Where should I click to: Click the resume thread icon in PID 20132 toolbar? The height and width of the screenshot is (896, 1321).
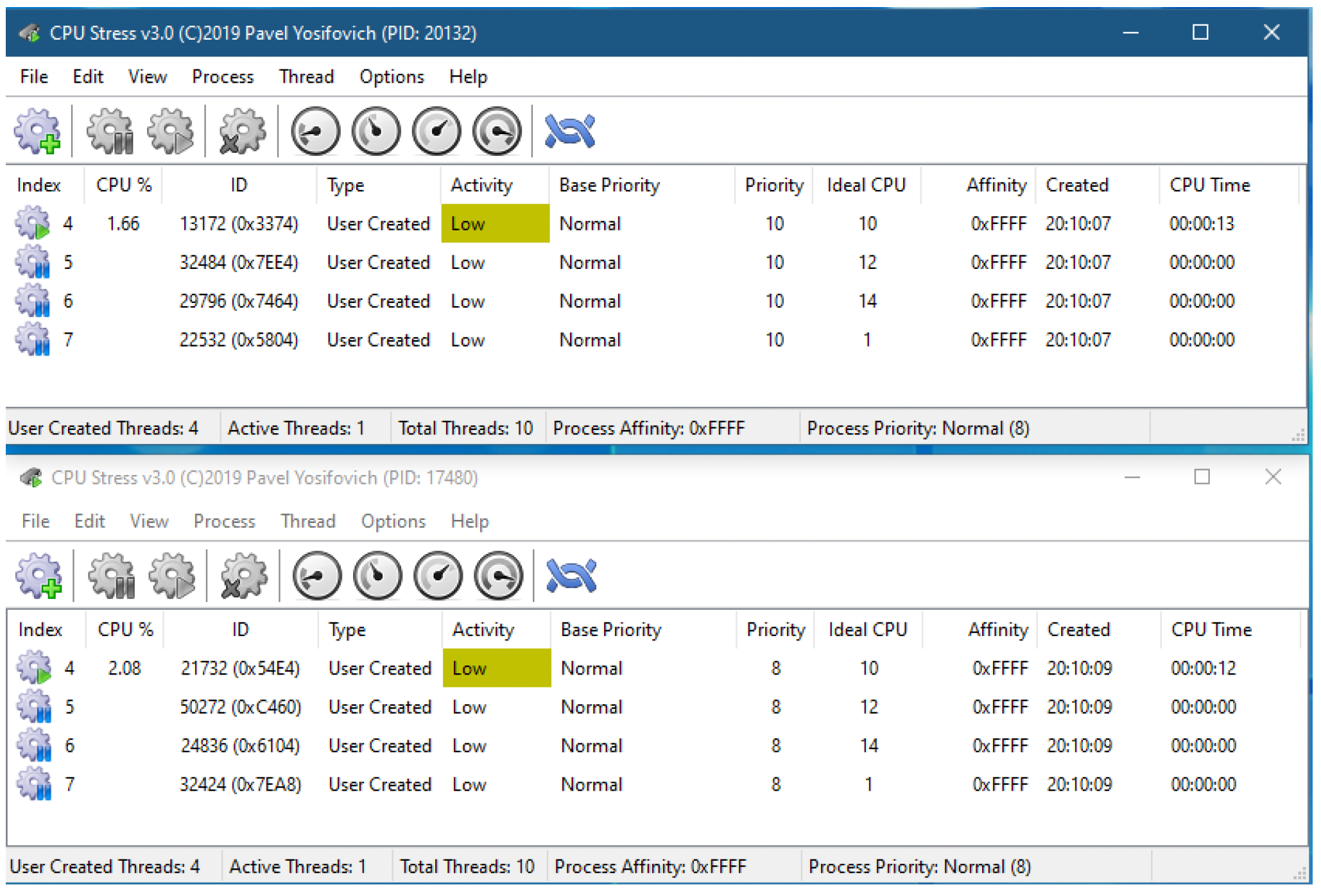pos(171,131)
